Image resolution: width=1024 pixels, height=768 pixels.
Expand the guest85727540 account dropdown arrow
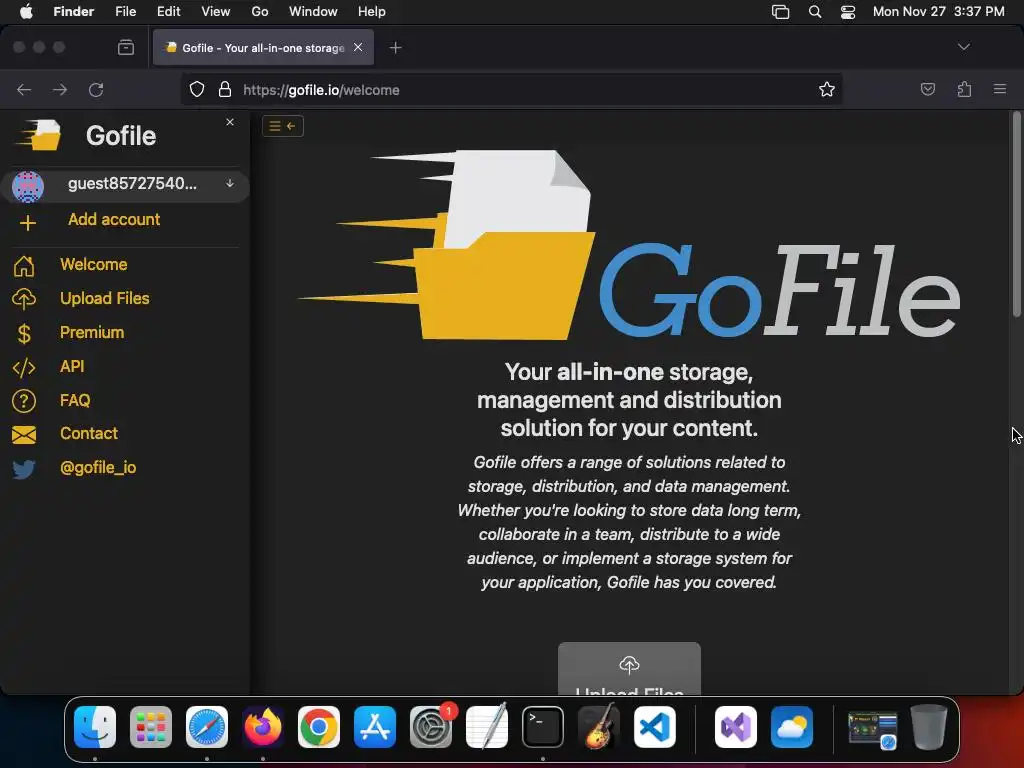230,184
